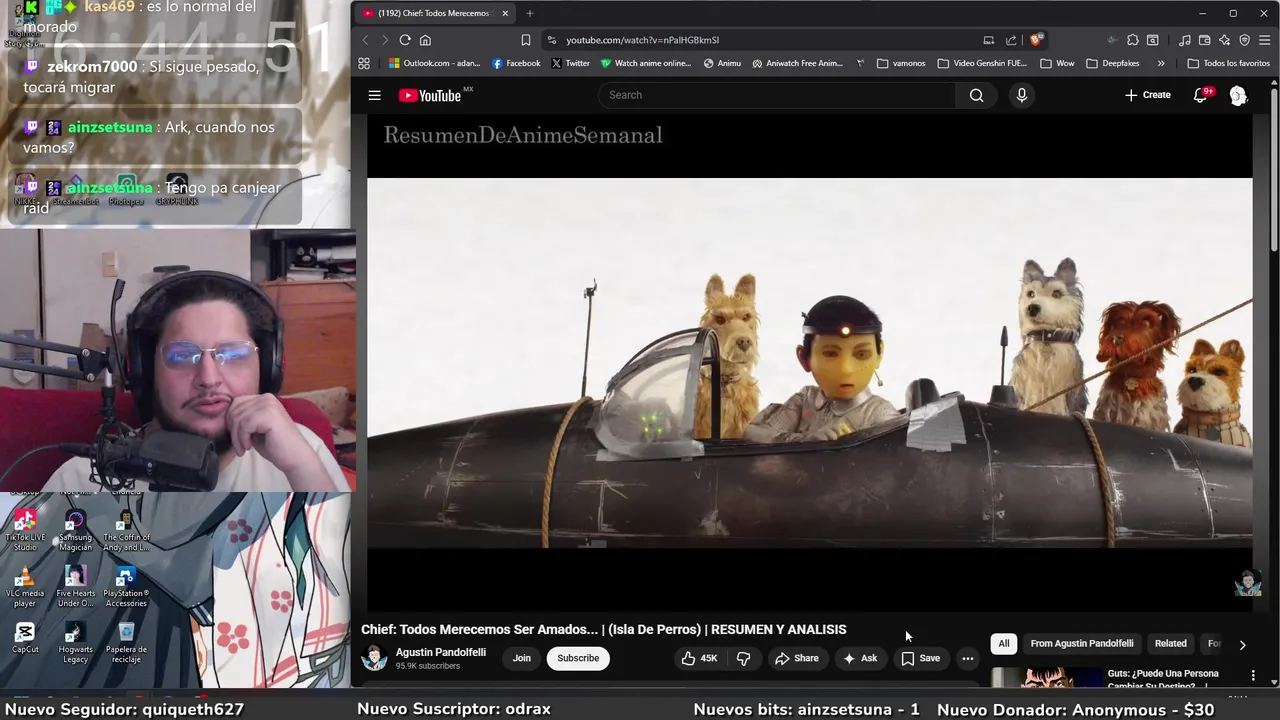Start voice search with the microphone
1280x720 pixels.
pyautogui.click(x=1021, y=95)
